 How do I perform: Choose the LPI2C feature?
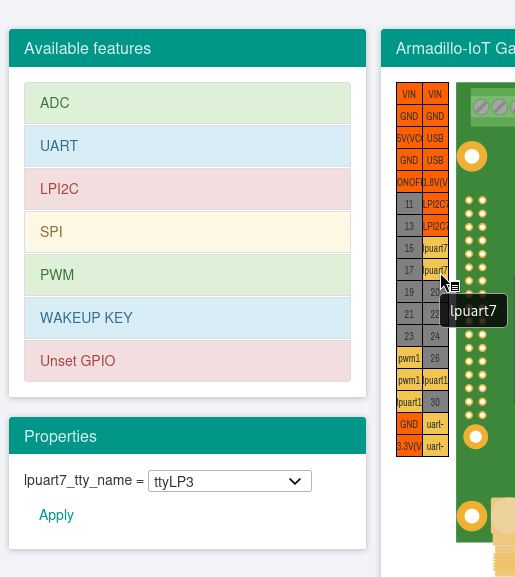click(187, 189)
